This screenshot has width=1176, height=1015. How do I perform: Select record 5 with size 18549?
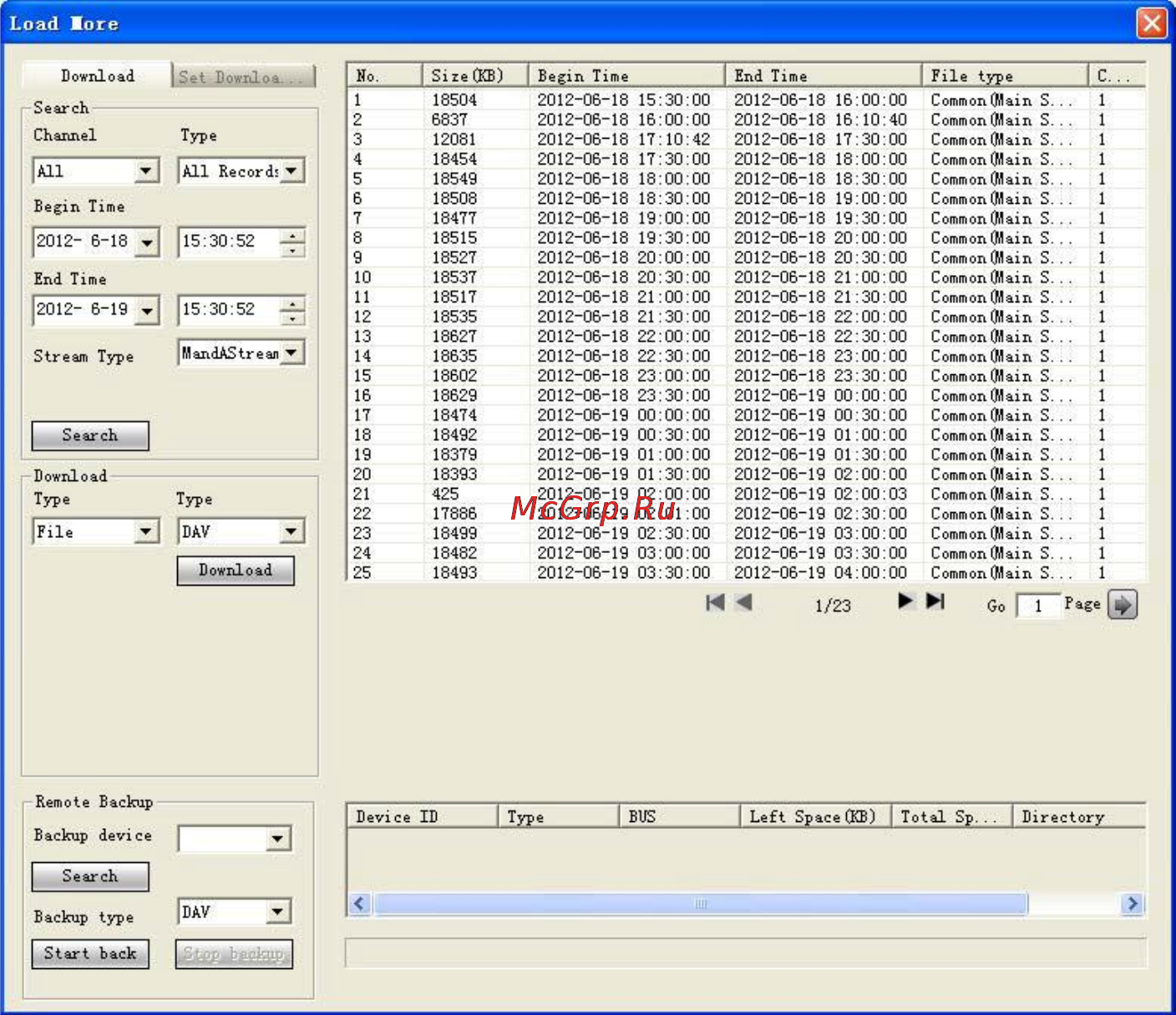point(746,179)
